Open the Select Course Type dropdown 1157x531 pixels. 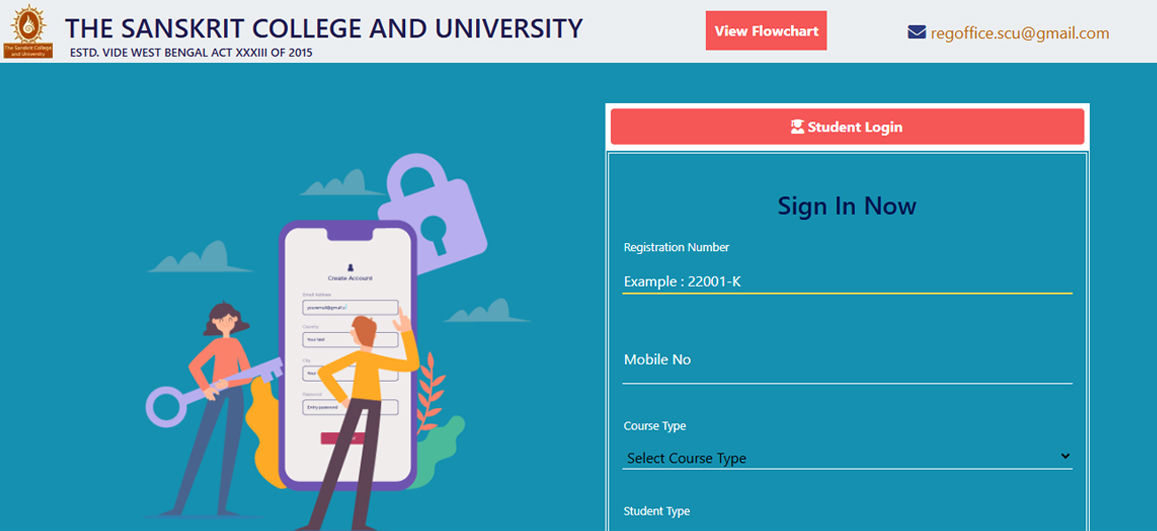click(x=847, y=457)
